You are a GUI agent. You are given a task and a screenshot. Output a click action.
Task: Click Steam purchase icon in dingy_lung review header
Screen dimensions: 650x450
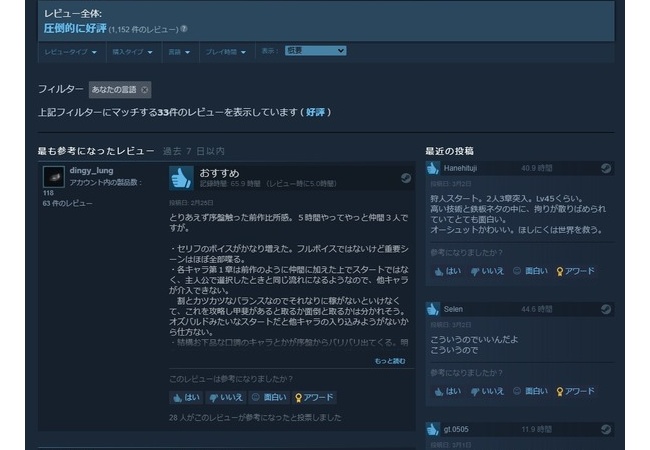(406, 178)
